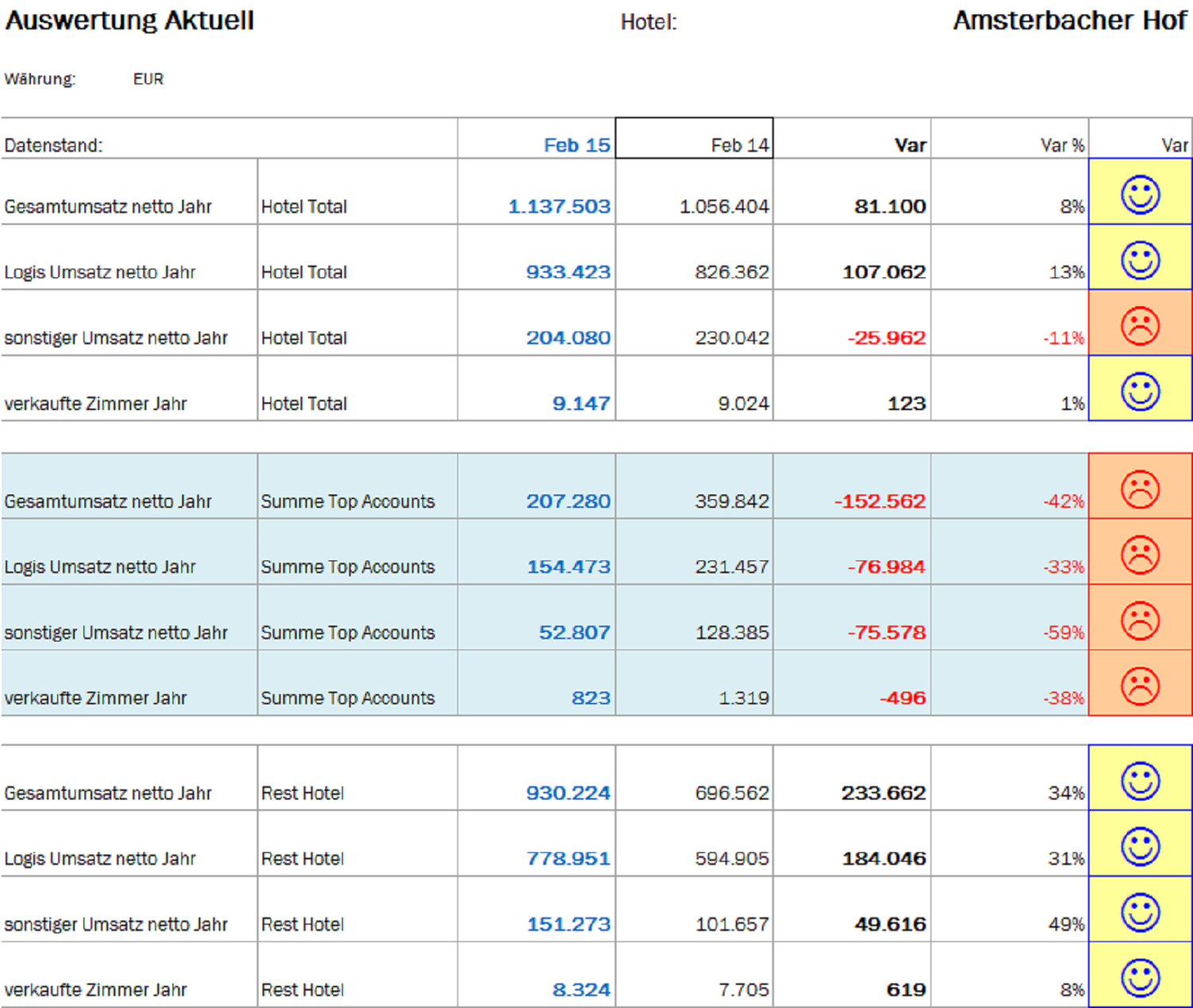This screenshot has width=1193, height=1008.
Task: Click 'Rest Hotel' in Logis Umsatz row
Action: click(x=303, y=859)
